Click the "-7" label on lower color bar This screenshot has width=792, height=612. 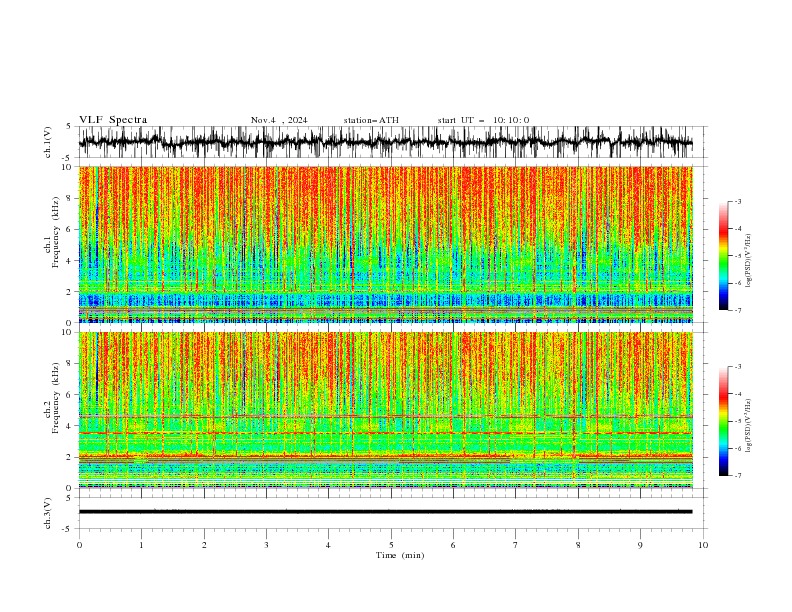click(738, 476)
